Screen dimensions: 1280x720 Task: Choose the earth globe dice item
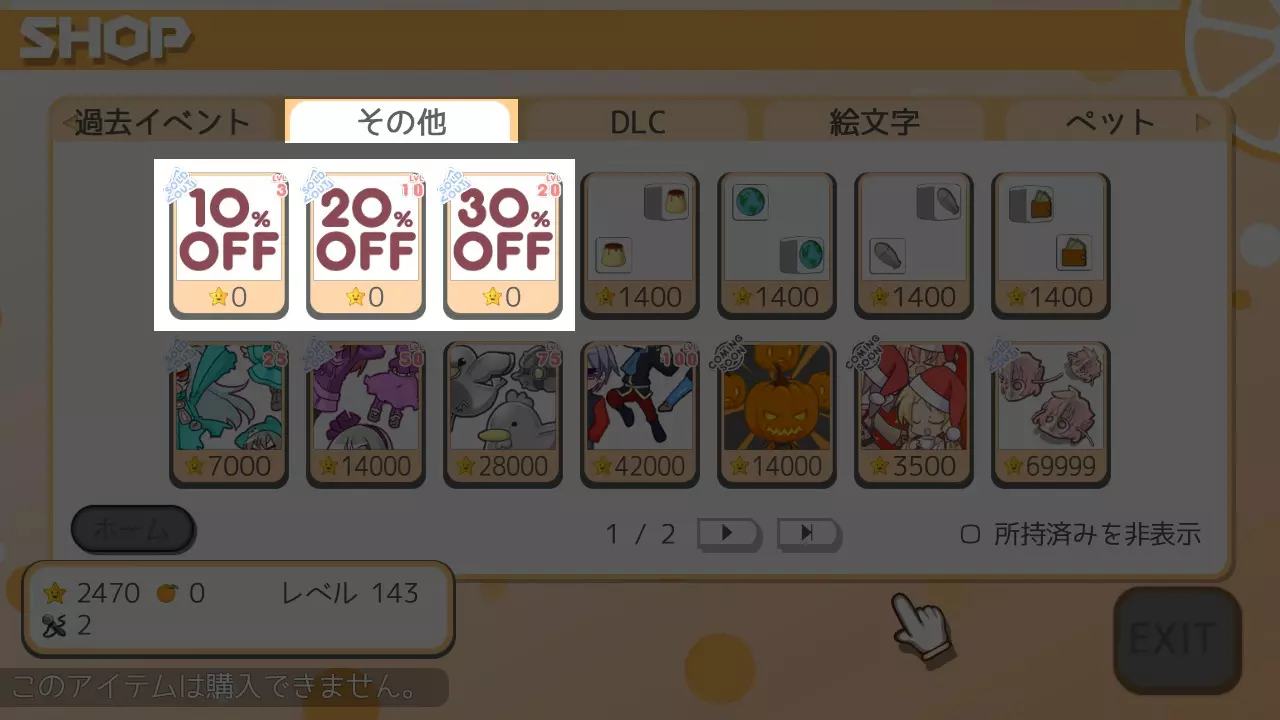(x=777, y=245)
